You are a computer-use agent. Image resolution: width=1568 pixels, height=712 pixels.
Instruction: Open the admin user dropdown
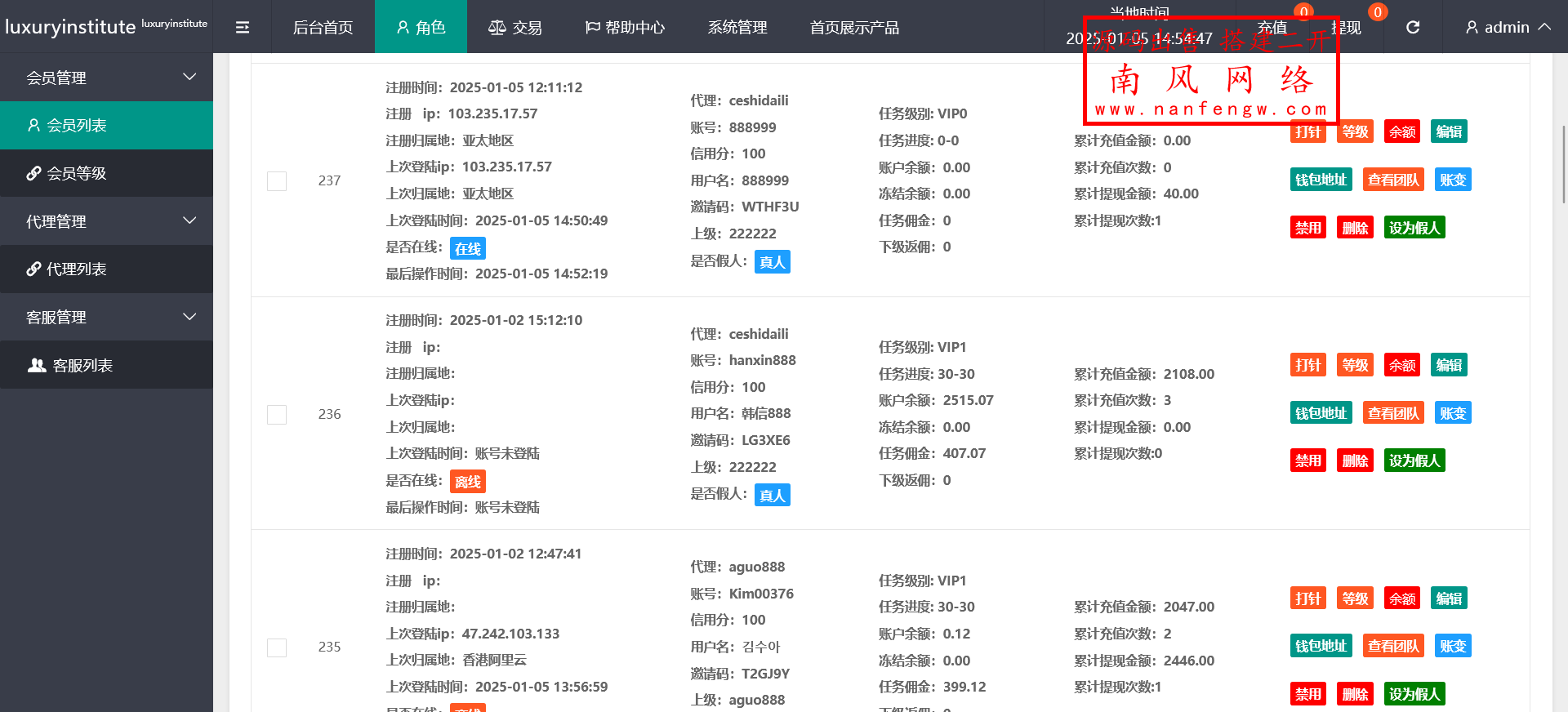(x=1508, y=28)
